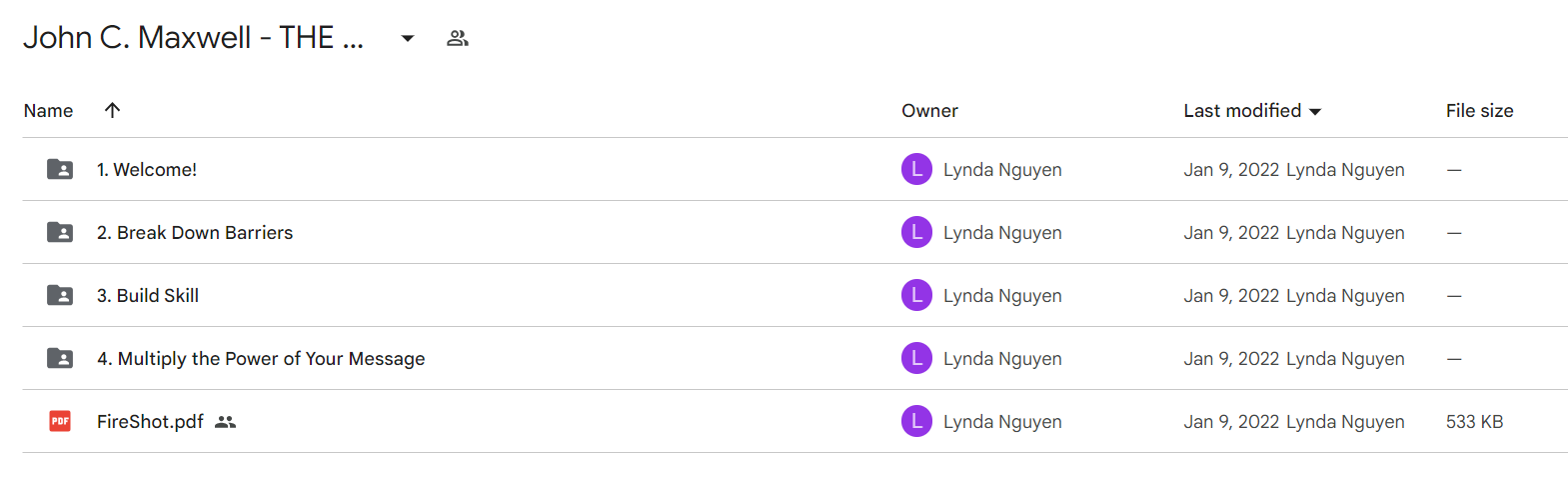Click the shared people icon beside title
Screen dimensions: 1568x498
458,38
